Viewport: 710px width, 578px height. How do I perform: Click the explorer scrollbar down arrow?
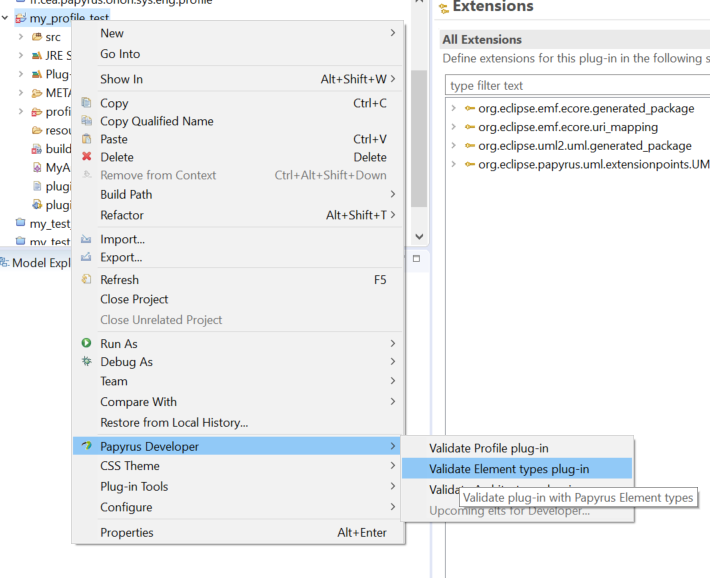[419, 236]
